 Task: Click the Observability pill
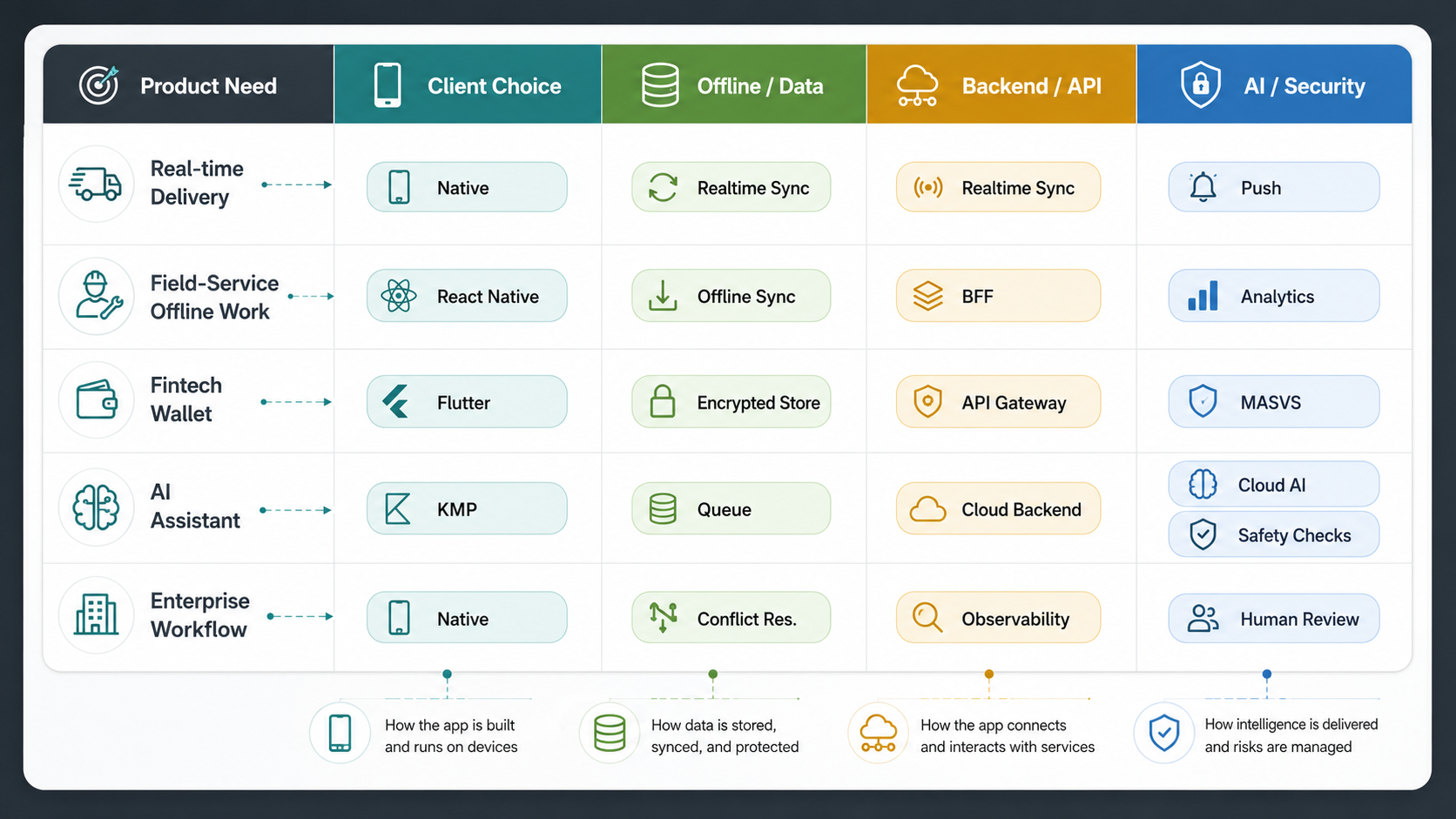(x=998, y=618)
